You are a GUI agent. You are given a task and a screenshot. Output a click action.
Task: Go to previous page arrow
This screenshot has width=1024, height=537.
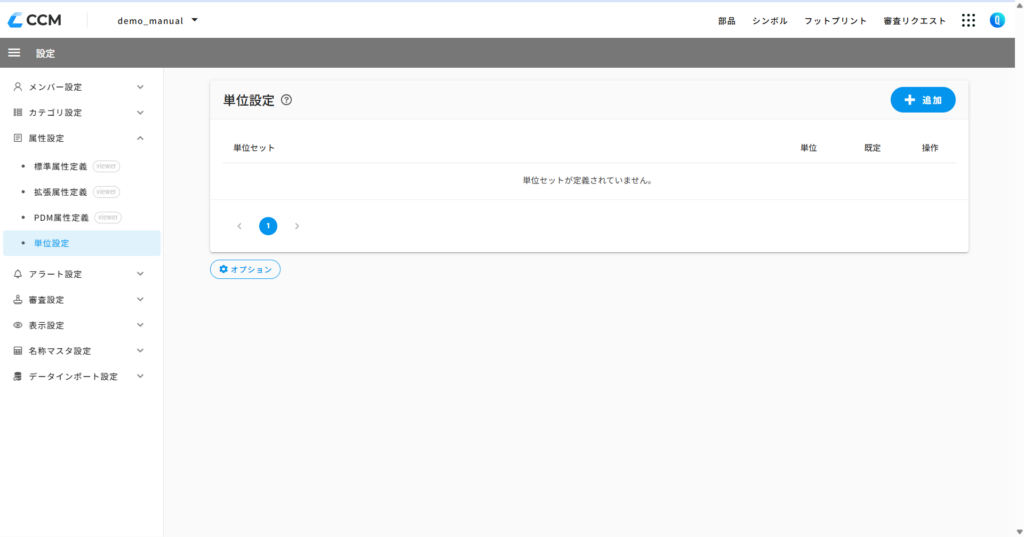[240, 226]
